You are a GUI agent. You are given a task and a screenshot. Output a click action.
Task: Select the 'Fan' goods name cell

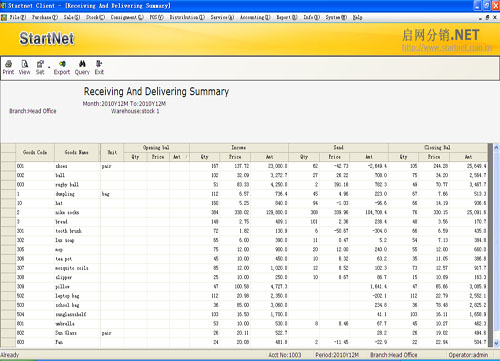(x=77, y=342)
